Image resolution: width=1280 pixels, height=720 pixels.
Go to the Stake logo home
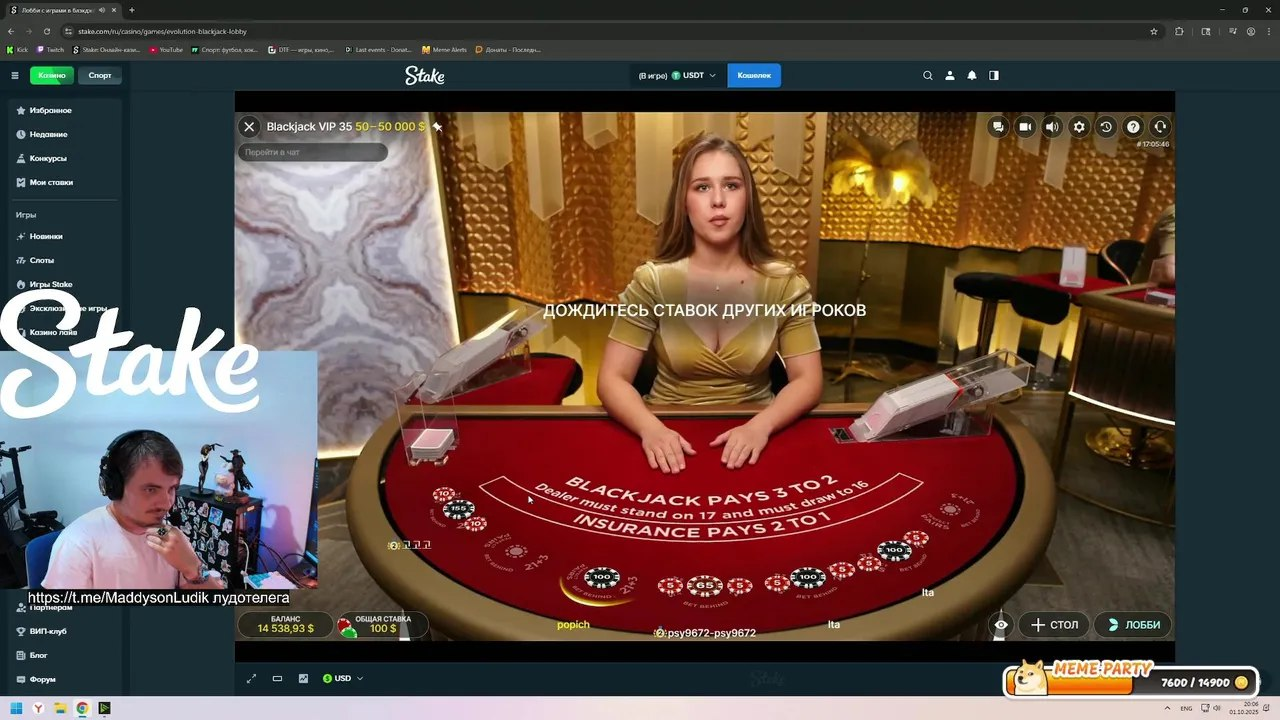[425, 75]
